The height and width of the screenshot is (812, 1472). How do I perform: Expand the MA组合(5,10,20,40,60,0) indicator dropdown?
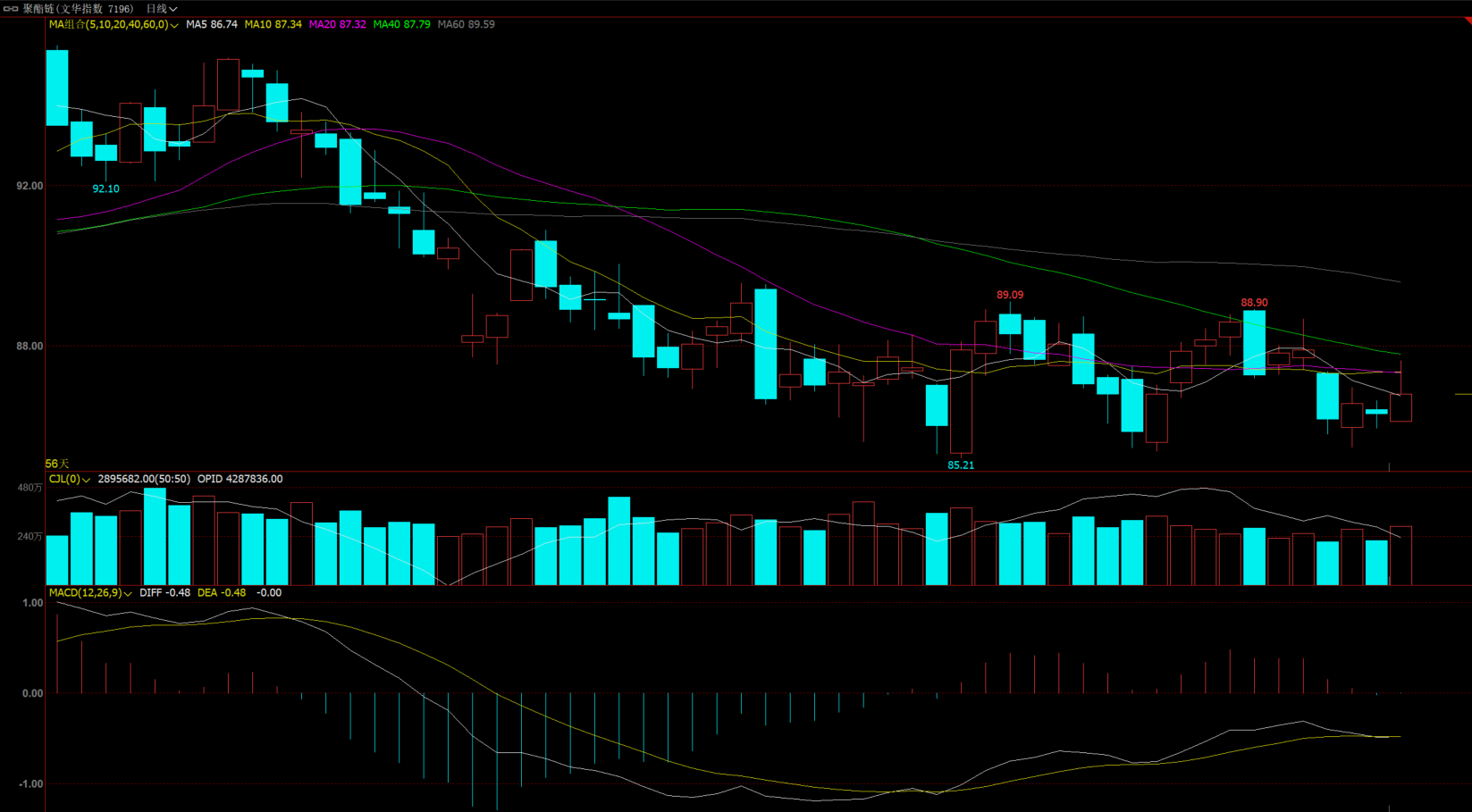(x=114, y=25)
